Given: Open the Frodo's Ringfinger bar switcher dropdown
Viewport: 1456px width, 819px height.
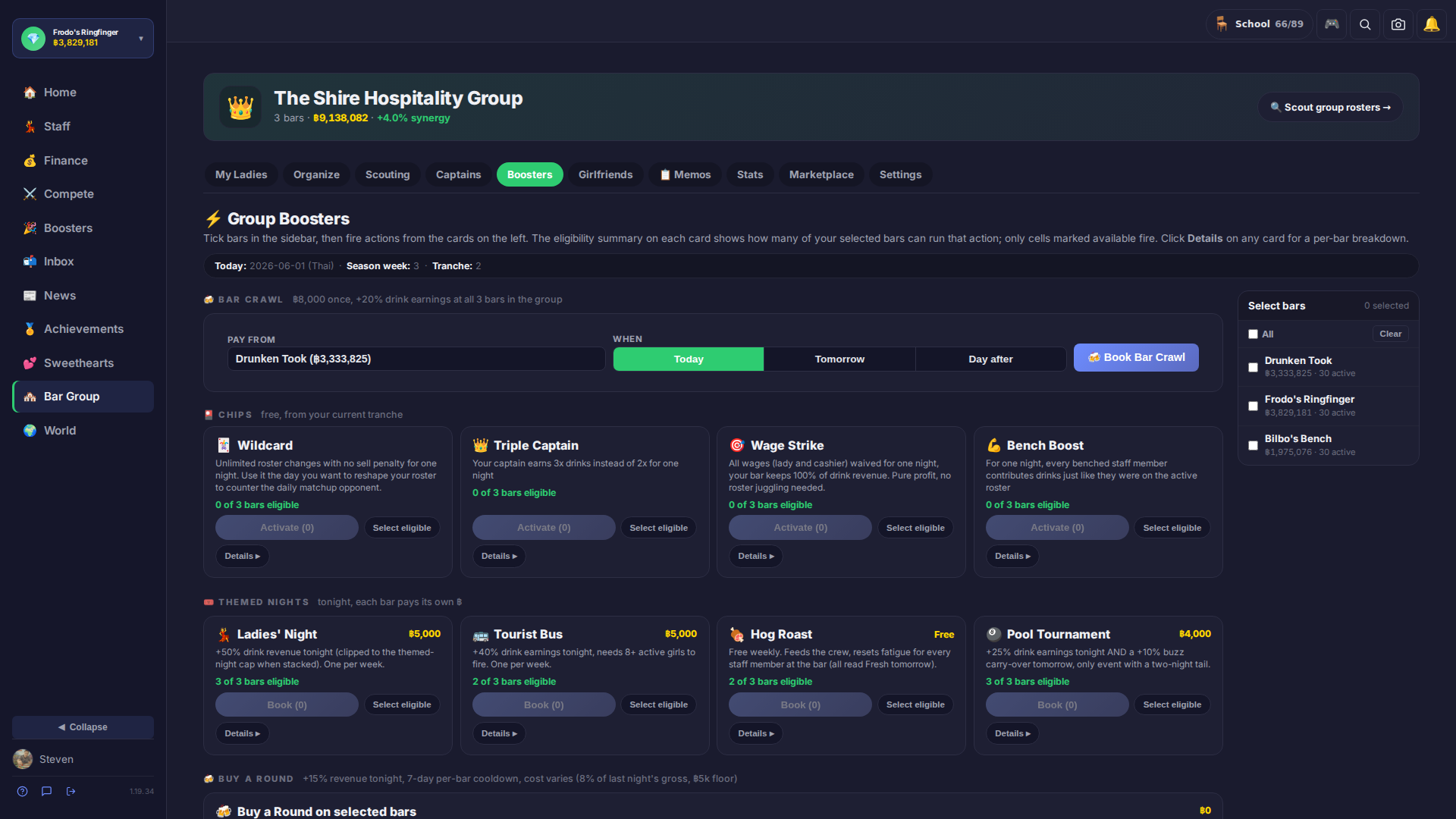Looking at the screenshot, I should pos(83,38).
